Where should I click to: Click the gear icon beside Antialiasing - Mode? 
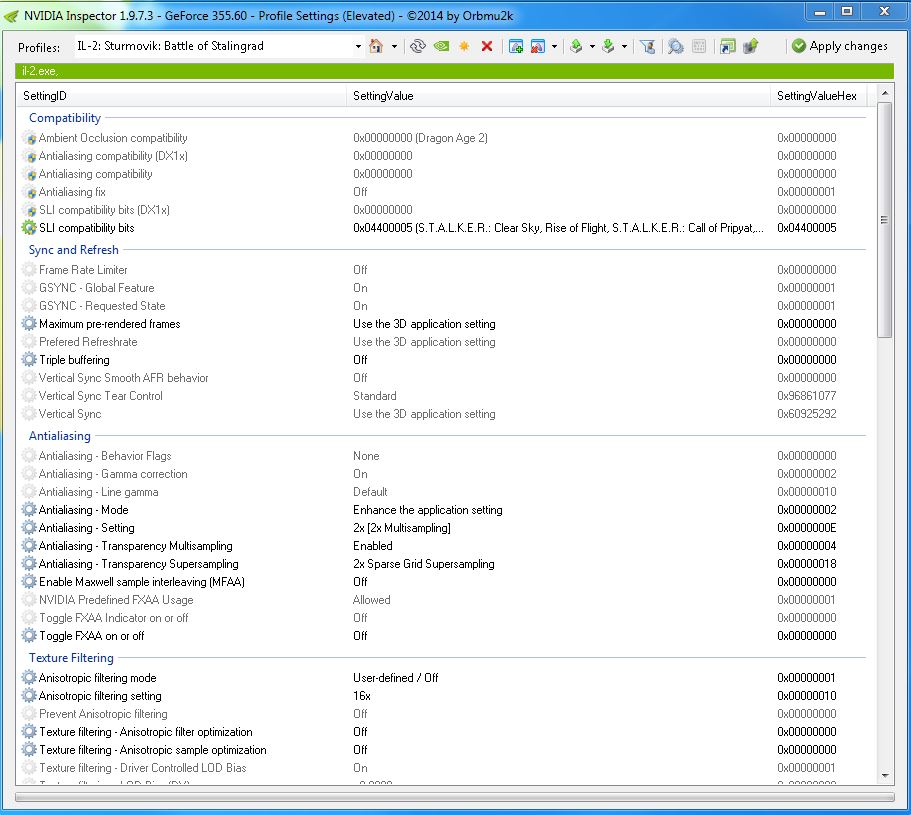click(28, 509)
